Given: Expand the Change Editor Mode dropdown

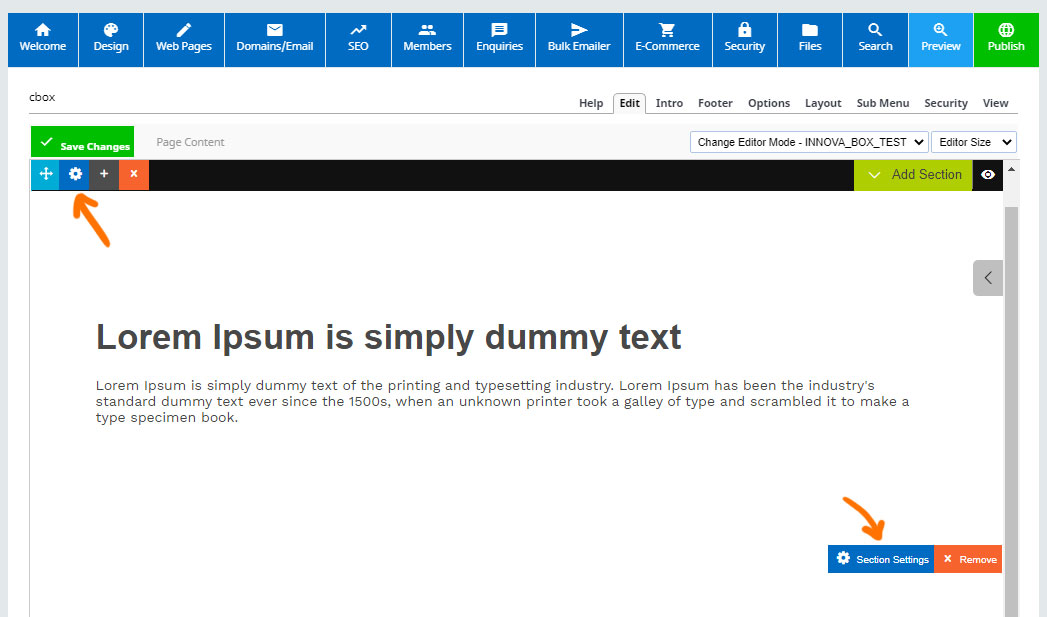Looking at the screenshot, I should point(809,142).
